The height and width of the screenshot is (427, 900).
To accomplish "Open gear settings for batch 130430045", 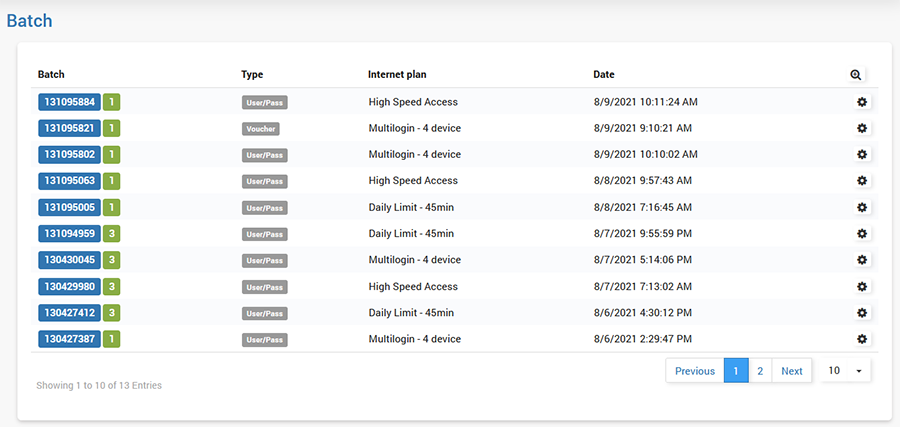I will 862,260.
